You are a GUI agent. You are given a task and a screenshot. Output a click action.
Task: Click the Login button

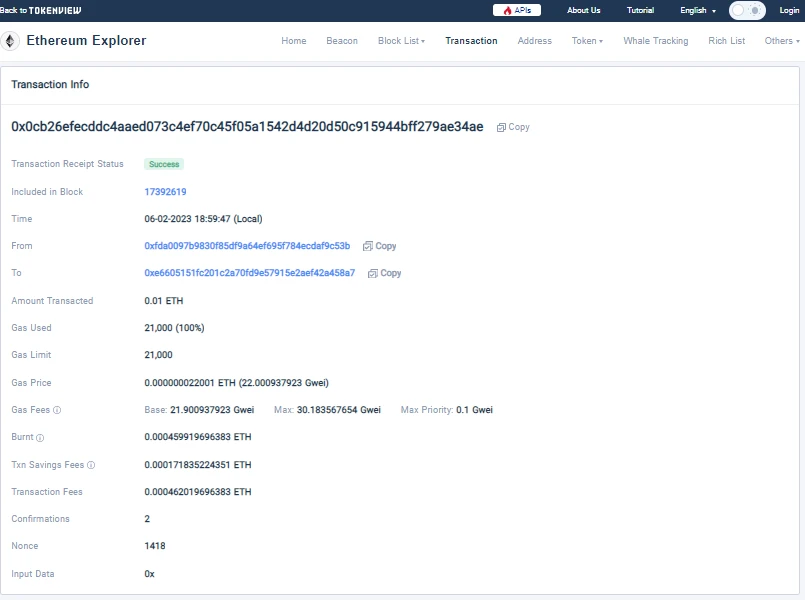[x=789, y=10]
